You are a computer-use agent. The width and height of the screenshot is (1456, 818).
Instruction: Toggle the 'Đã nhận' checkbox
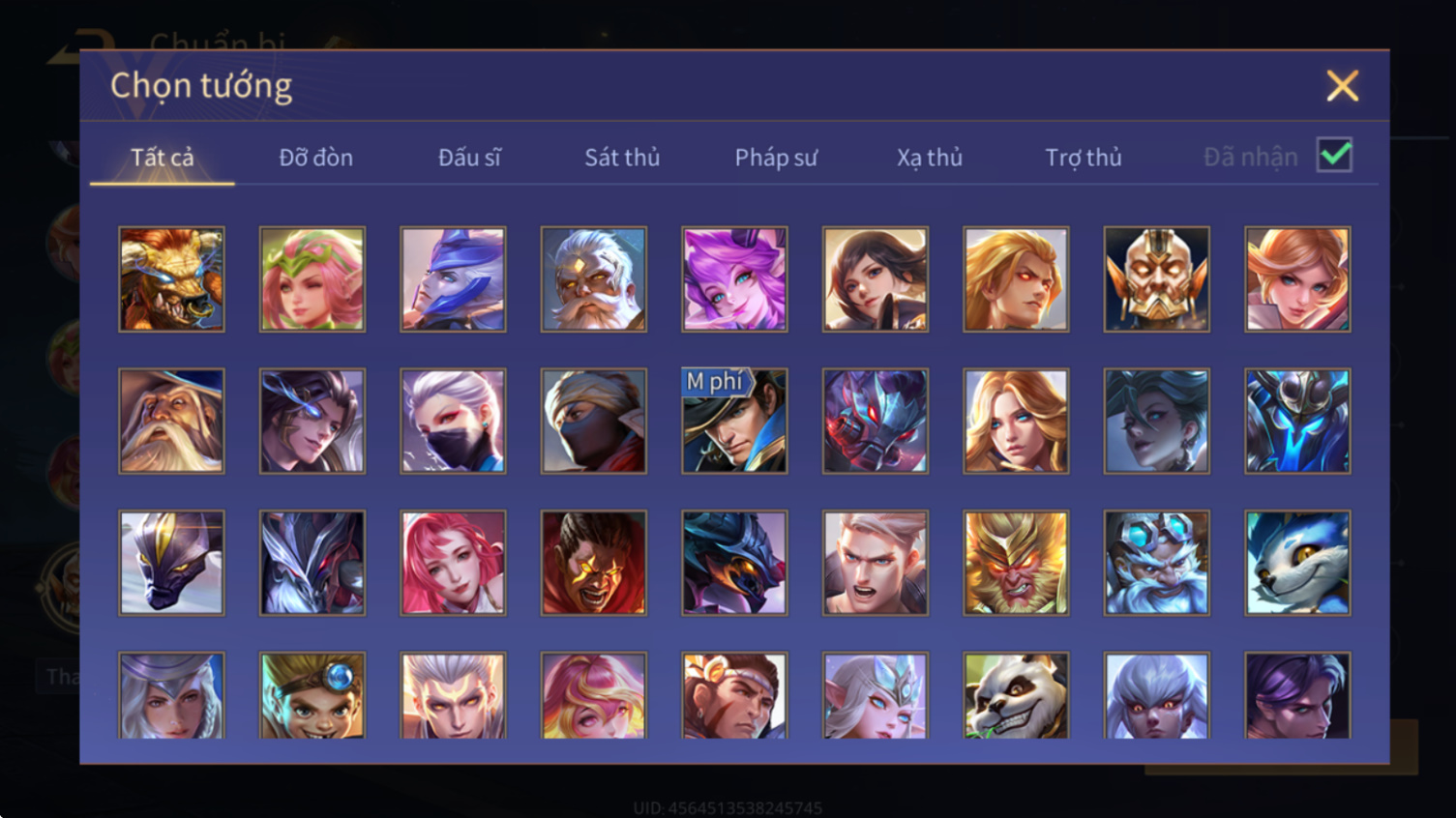[x=1335, y=155]
